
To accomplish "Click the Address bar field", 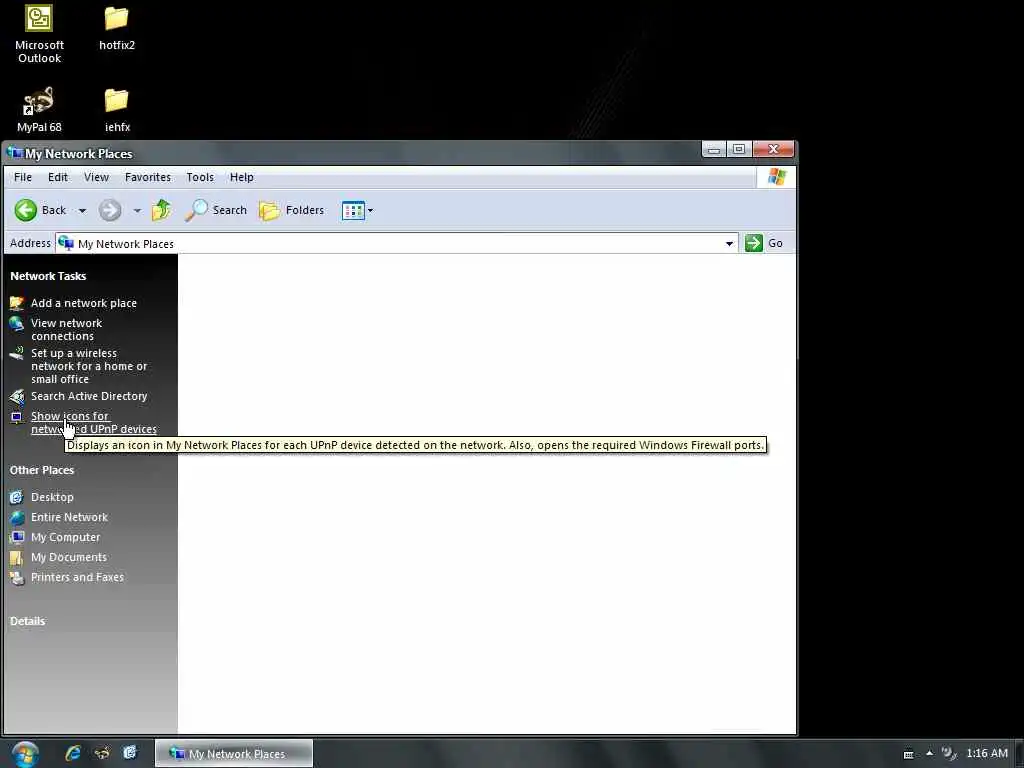I will tap(397, 244).
